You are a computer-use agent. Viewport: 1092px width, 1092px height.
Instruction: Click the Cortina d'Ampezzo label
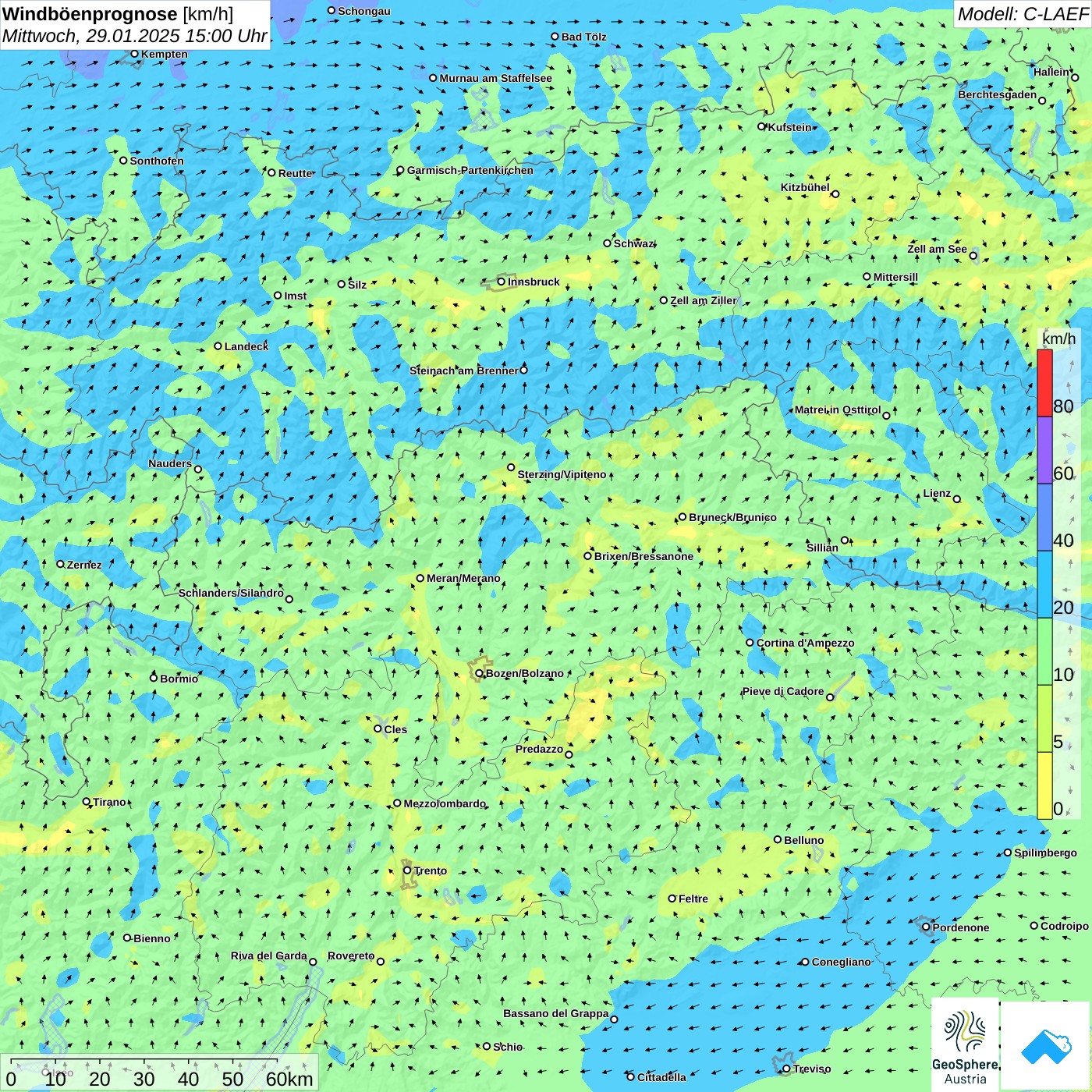tap(805, 643)
